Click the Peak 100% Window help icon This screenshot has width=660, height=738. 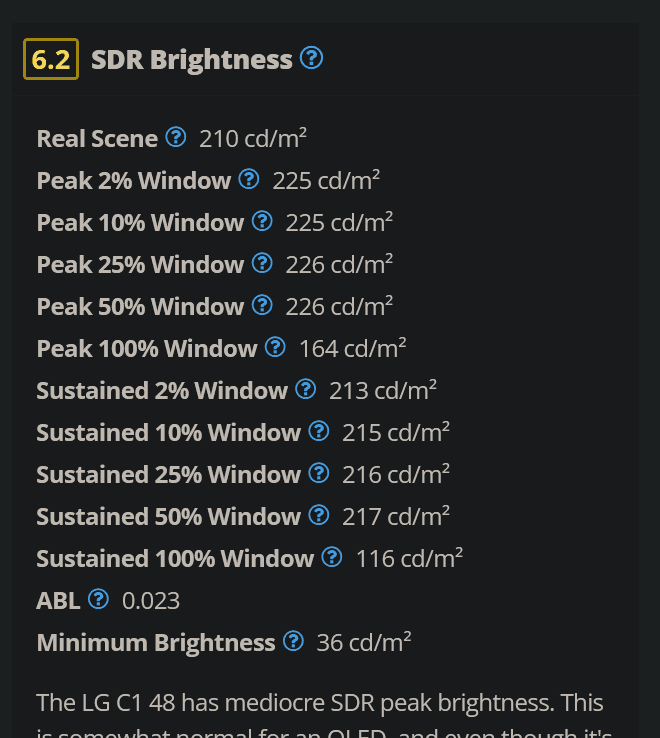tap(275, 347)
